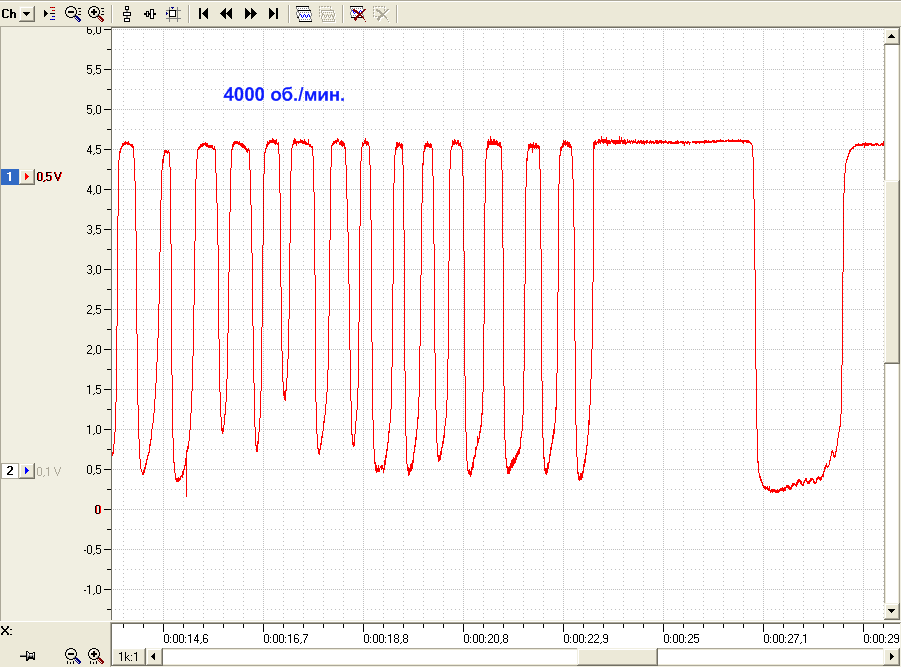The height and width of the screenshot is (667, 901).
Task: Jump to the end of the recording
Action: click(x=274, y=14)
